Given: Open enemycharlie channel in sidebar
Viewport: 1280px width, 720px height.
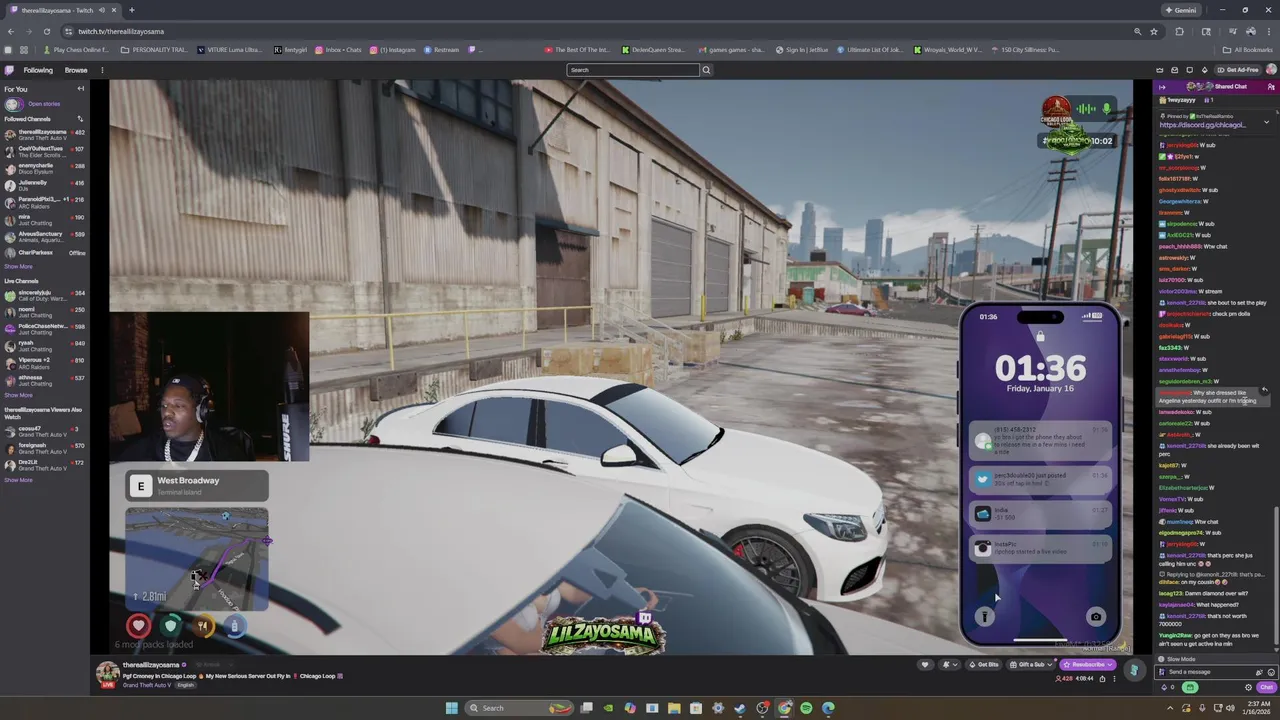Looking at the screenshot, I should point(45,168).
